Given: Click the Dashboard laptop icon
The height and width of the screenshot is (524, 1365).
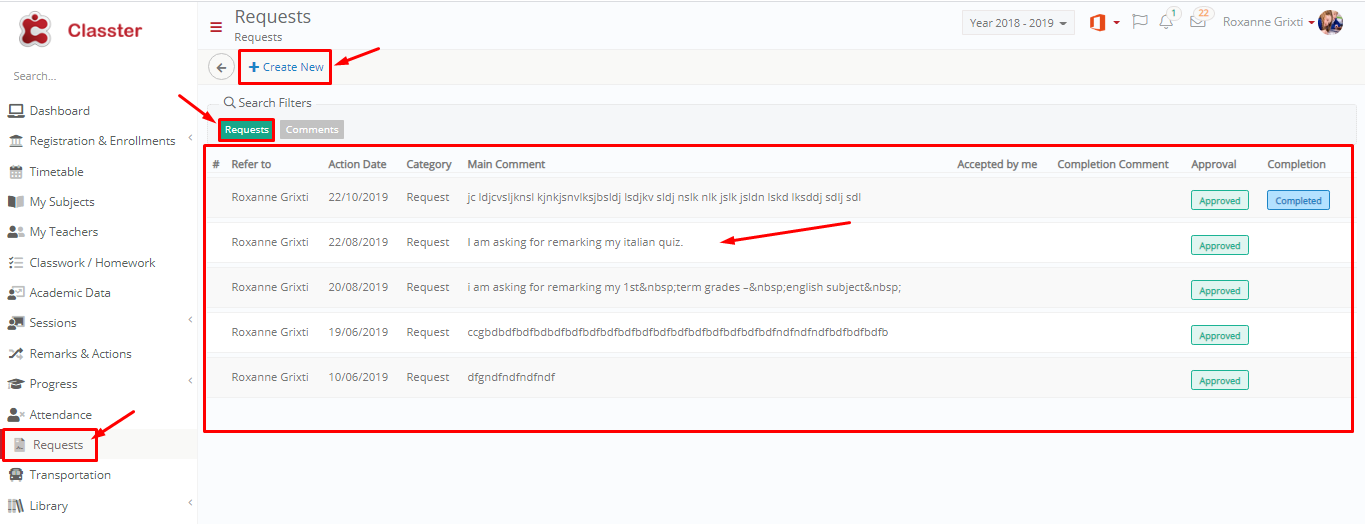Looking at the screenshot, I should (16, 111).
